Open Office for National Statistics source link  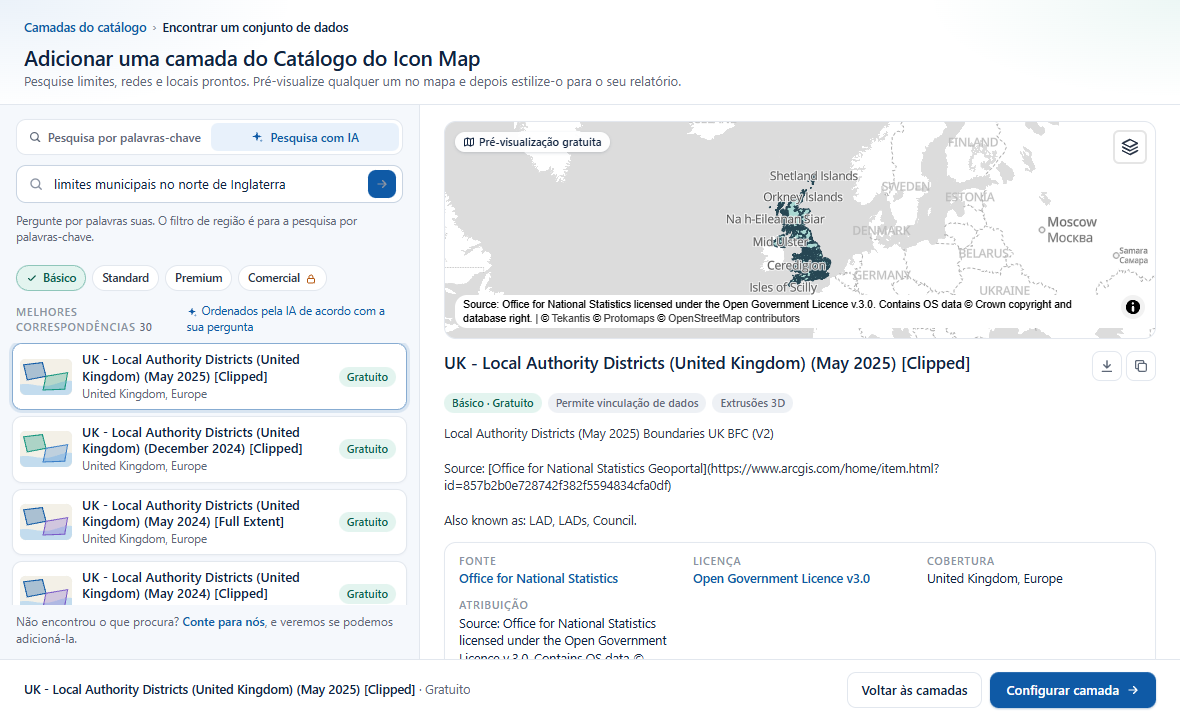tap(538, 579)
